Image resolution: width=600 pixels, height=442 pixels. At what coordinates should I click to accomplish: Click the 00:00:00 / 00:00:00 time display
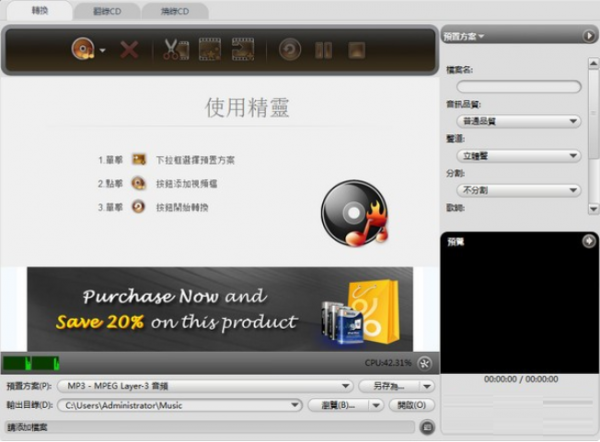(521, 379)
